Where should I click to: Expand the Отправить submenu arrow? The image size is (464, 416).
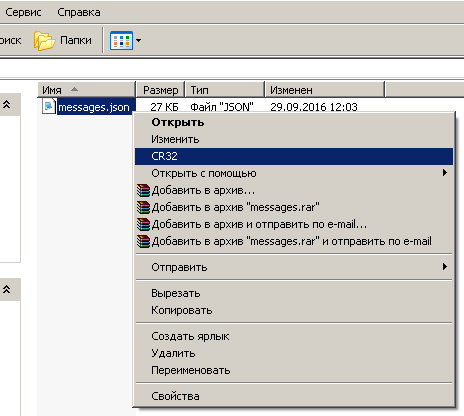coord(444,267)
